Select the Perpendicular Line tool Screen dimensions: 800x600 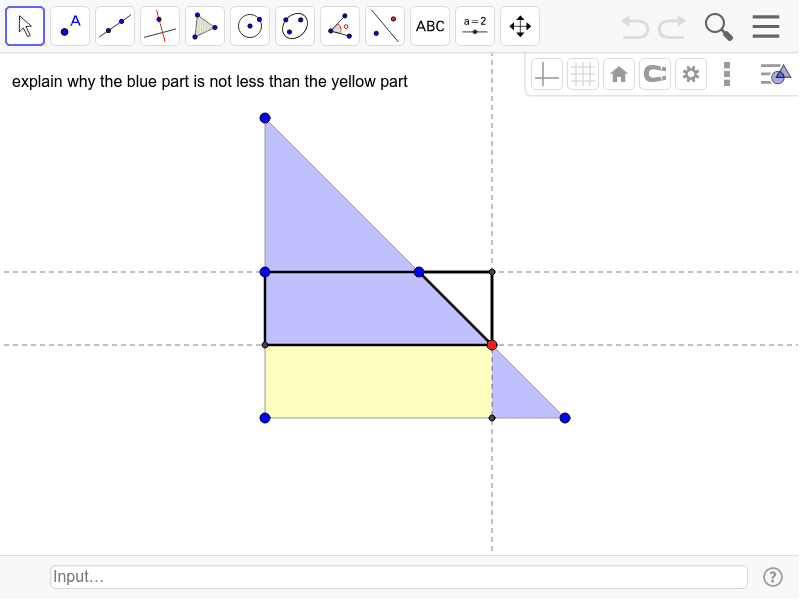159,26
